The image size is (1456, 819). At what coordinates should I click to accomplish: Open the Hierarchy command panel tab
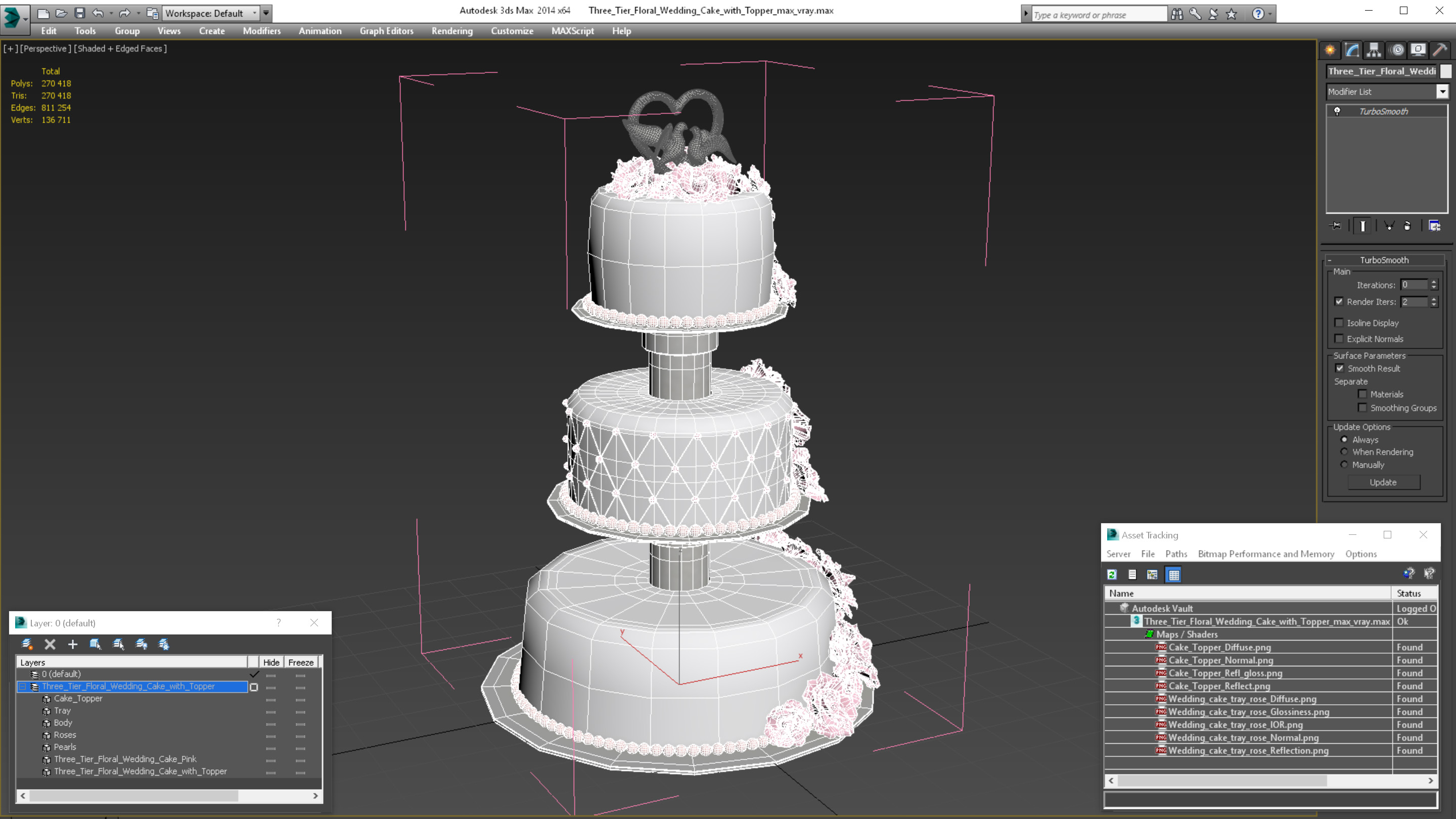[x=1374, y=50]
